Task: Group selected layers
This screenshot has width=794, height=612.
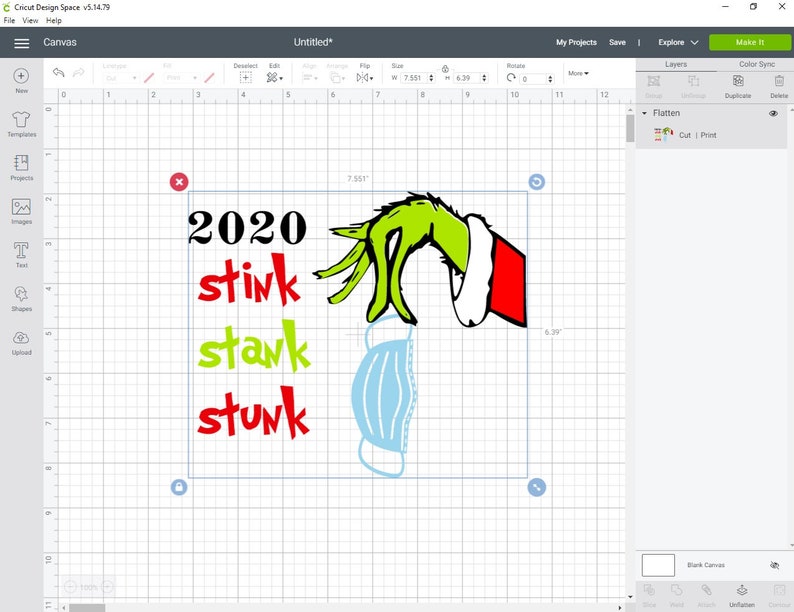Action: click(654, 87)
